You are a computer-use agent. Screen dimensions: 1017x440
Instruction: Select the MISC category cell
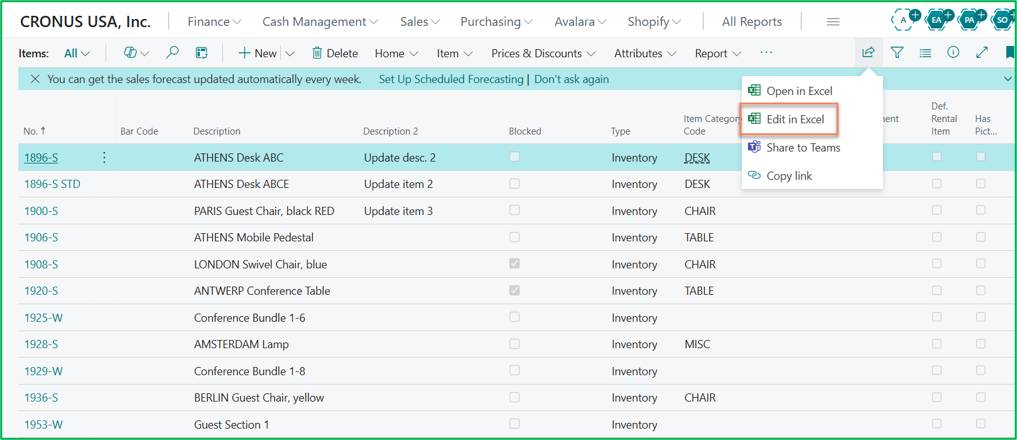pyautogui.click(x=697, y=344)
